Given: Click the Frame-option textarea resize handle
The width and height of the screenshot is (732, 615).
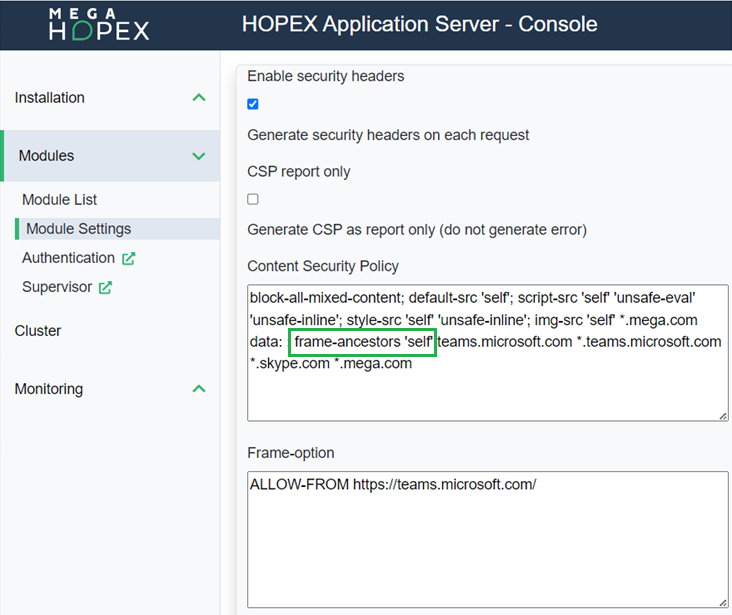Looking at the screenshot, I should (721, 602).
